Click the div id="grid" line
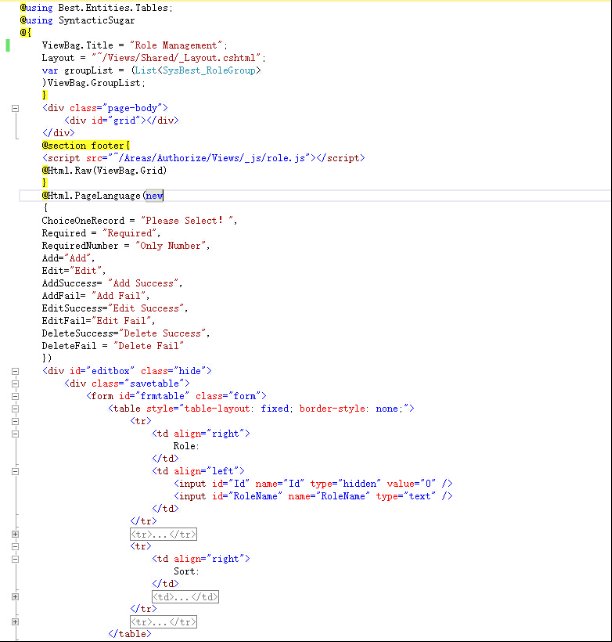This screenshot has width=612, height=642. [121, 120]
